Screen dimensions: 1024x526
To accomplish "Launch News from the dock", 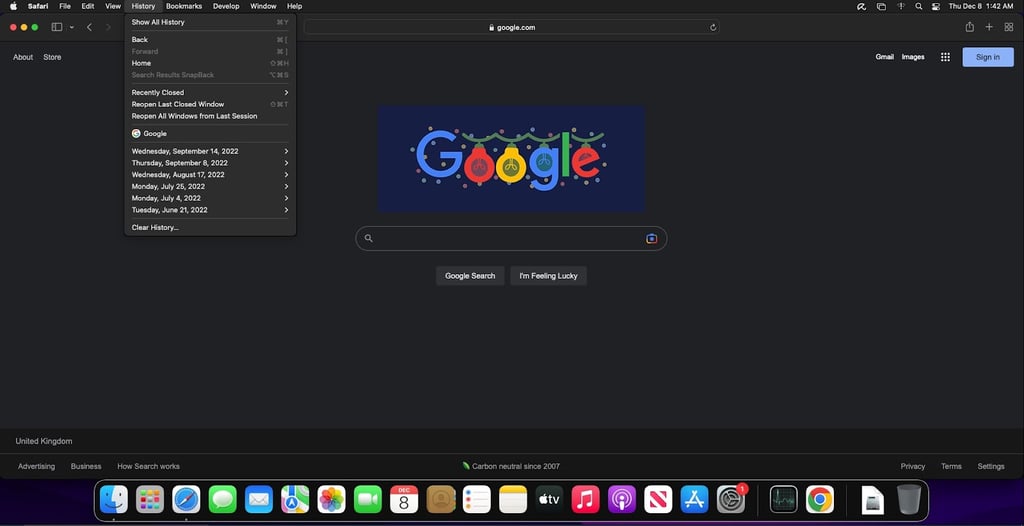I will (658, 500).
